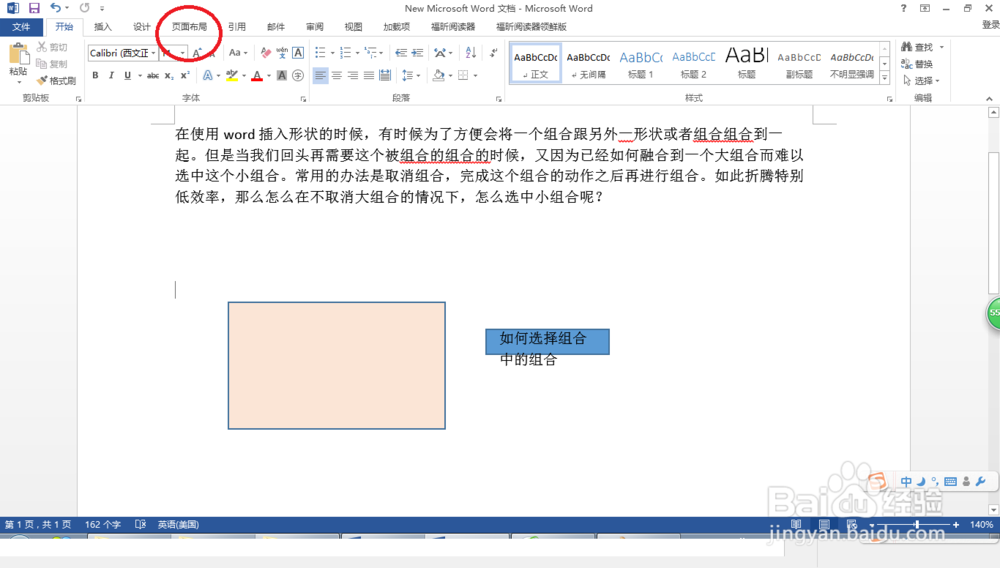Expand bullets list dropdown
This screenshot has width=1000, height=568.
(332, 53)
